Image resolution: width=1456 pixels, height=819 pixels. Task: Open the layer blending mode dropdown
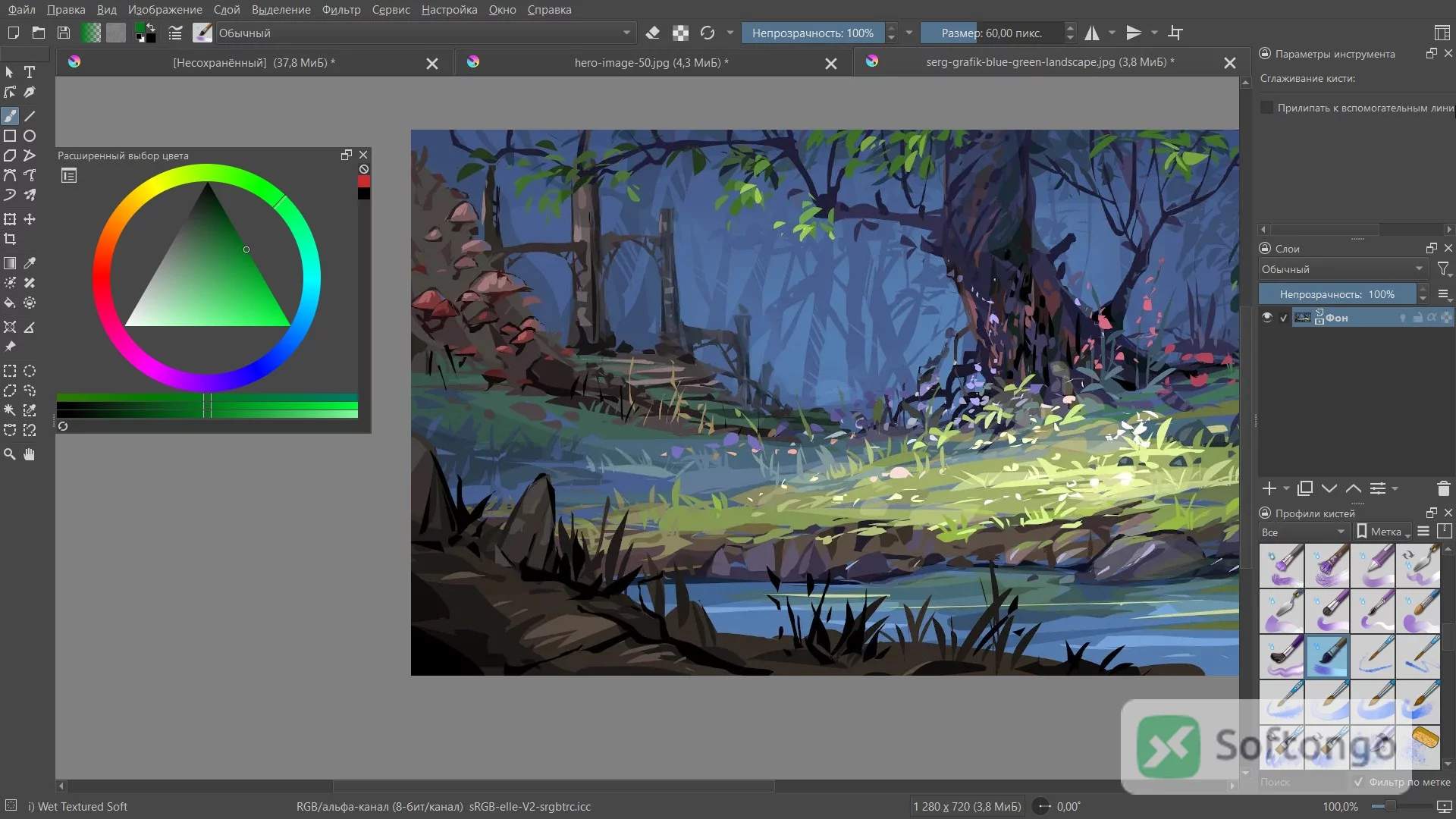tap(1343, 269)
